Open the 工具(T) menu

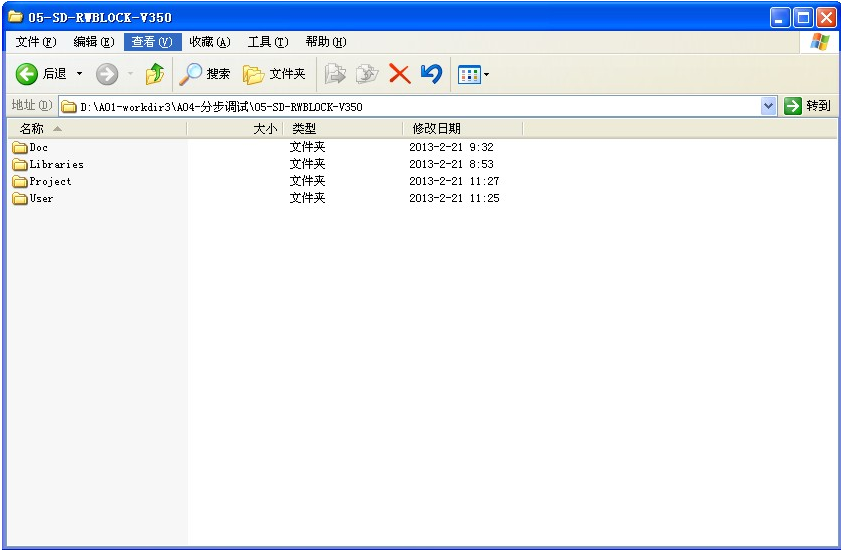(268, 42)
